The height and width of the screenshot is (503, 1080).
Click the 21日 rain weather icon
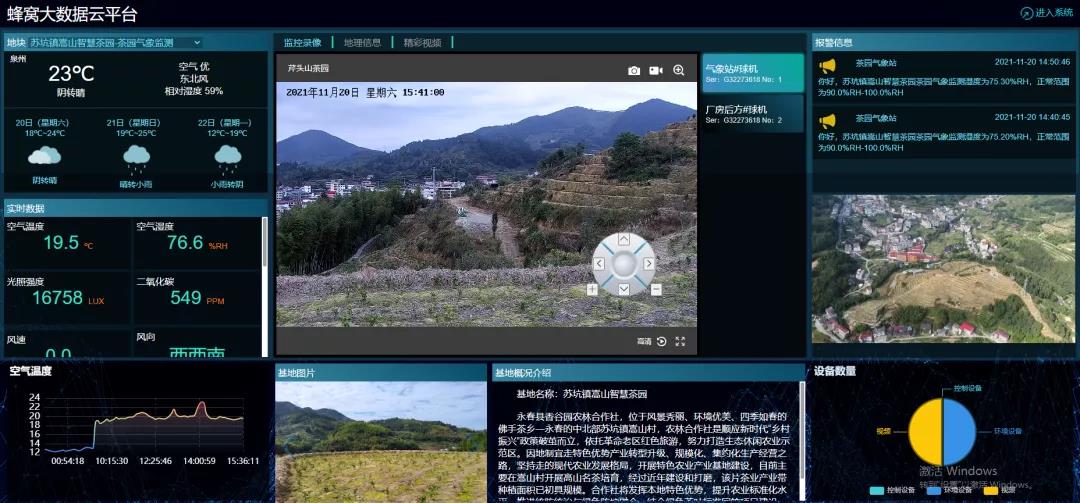(x=136, y=158)
